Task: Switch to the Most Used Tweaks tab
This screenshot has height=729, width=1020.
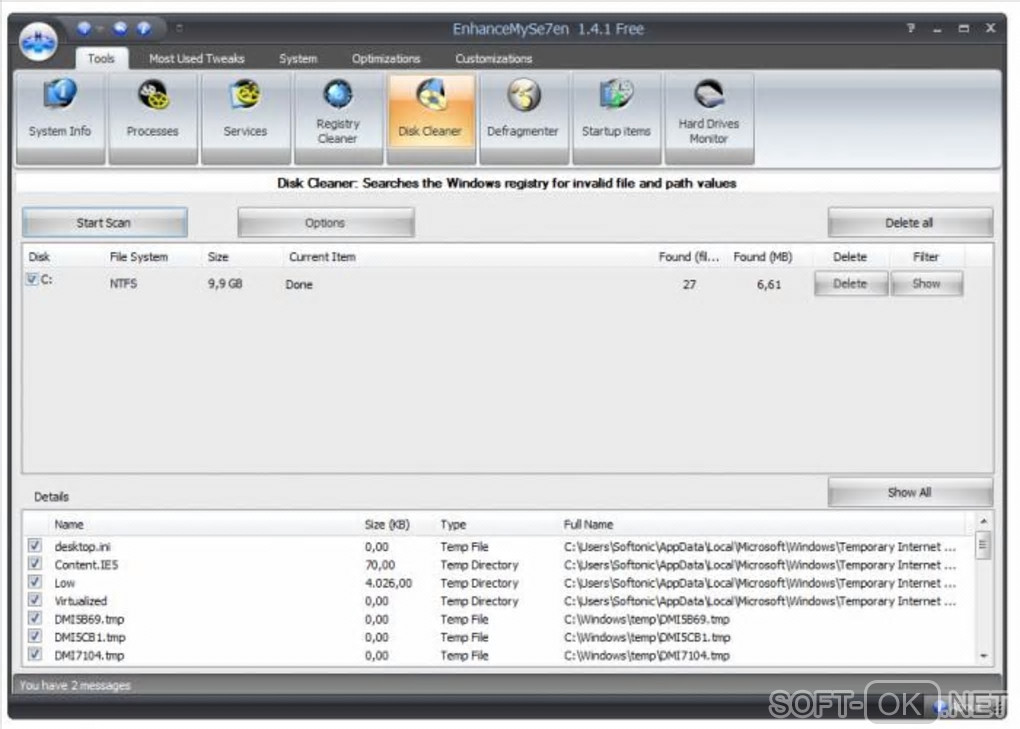Action: (x=196, y=59)
